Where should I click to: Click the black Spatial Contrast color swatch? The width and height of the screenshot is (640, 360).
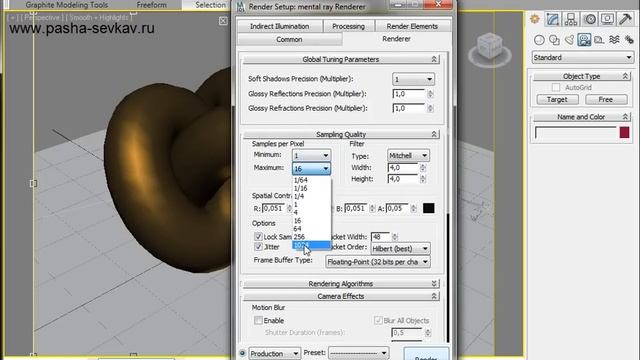tap(429, 209)
